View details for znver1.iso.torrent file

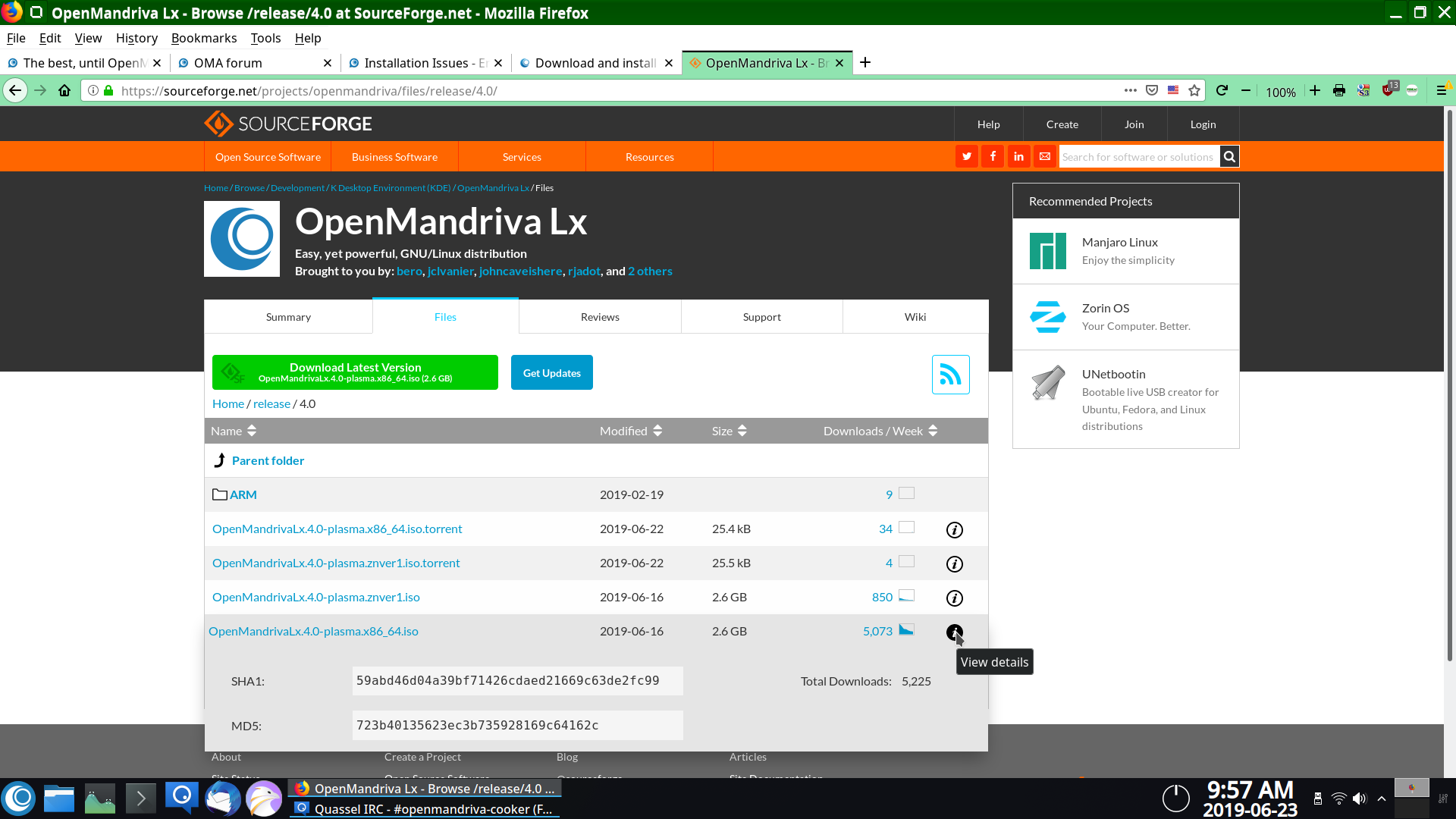955,564
